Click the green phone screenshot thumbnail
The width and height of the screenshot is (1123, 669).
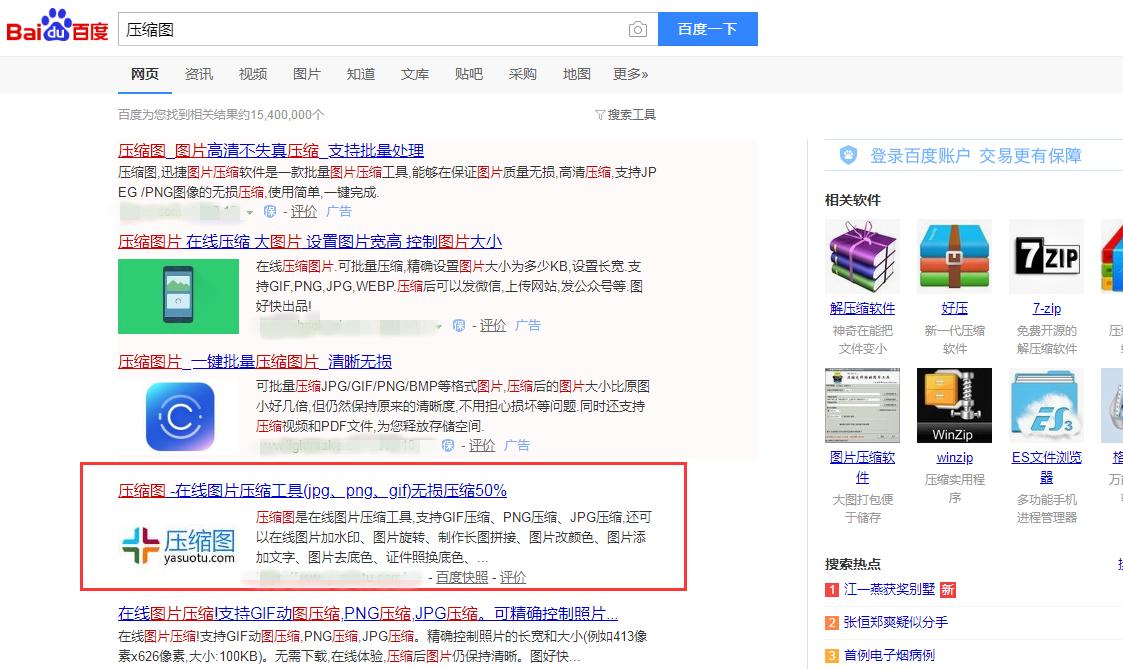(178, 296)
